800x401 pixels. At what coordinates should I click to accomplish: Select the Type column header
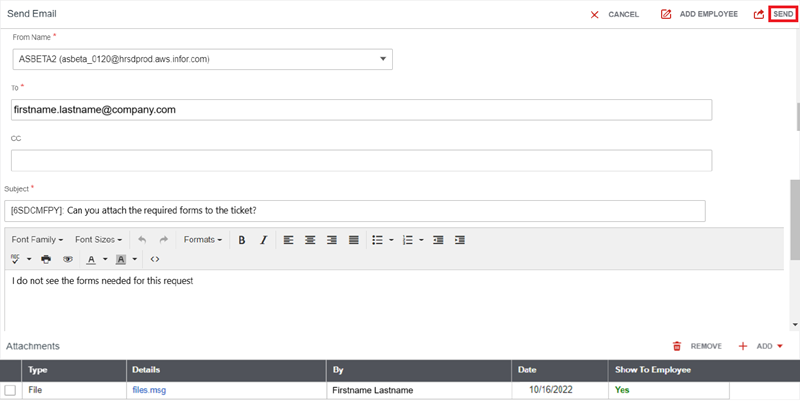[74, 370]
